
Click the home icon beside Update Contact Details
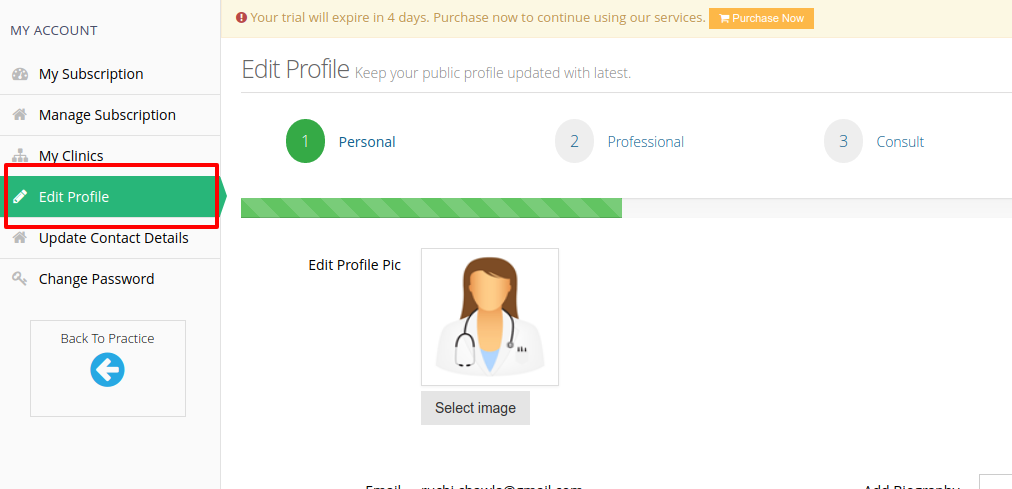click(x=20, y=238)
